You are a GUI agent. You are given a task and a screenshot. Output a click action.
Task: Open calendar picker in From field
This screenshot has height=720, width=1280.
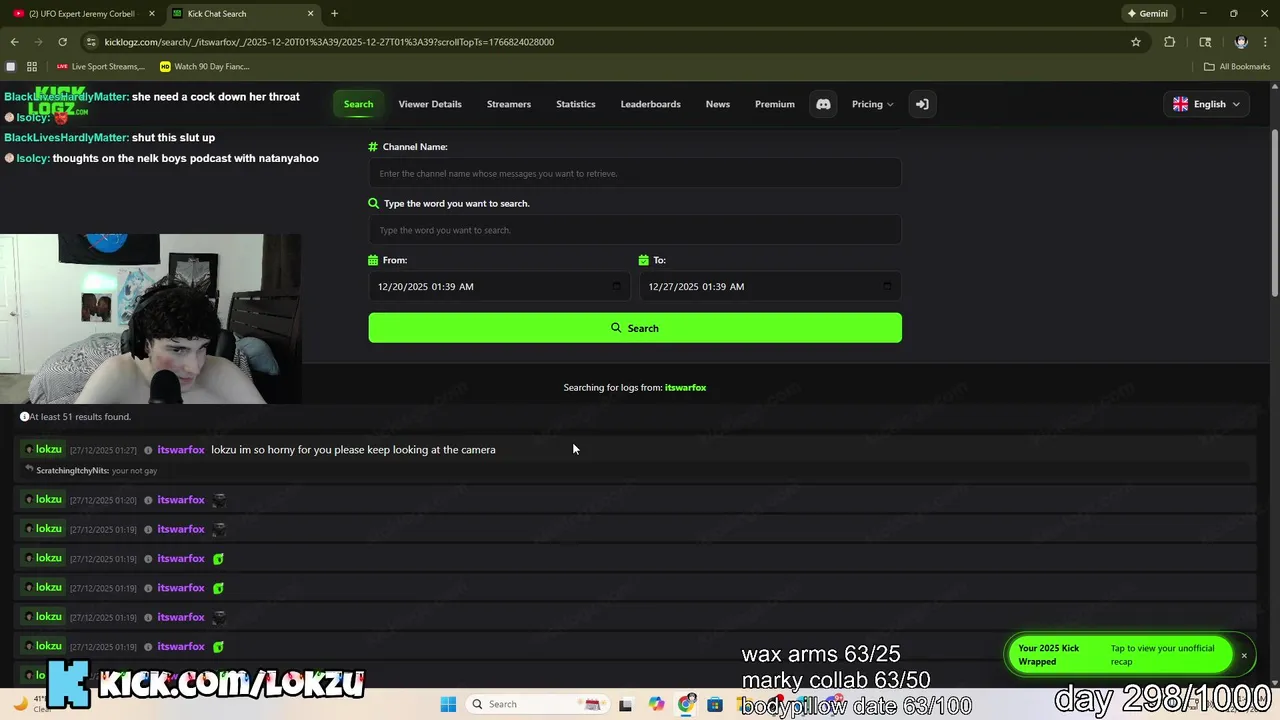[616, 287]
